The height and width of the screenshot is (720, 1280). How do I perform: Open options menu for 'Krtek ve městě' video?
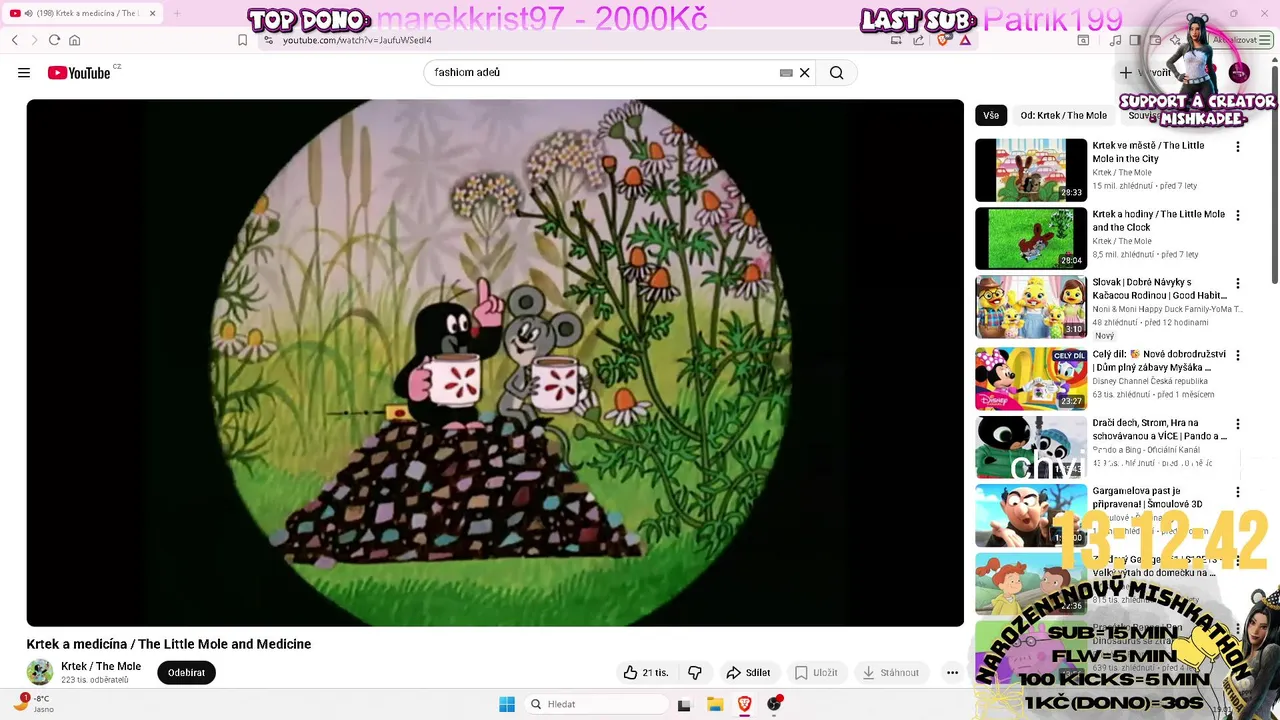[x=1237, y=147]
